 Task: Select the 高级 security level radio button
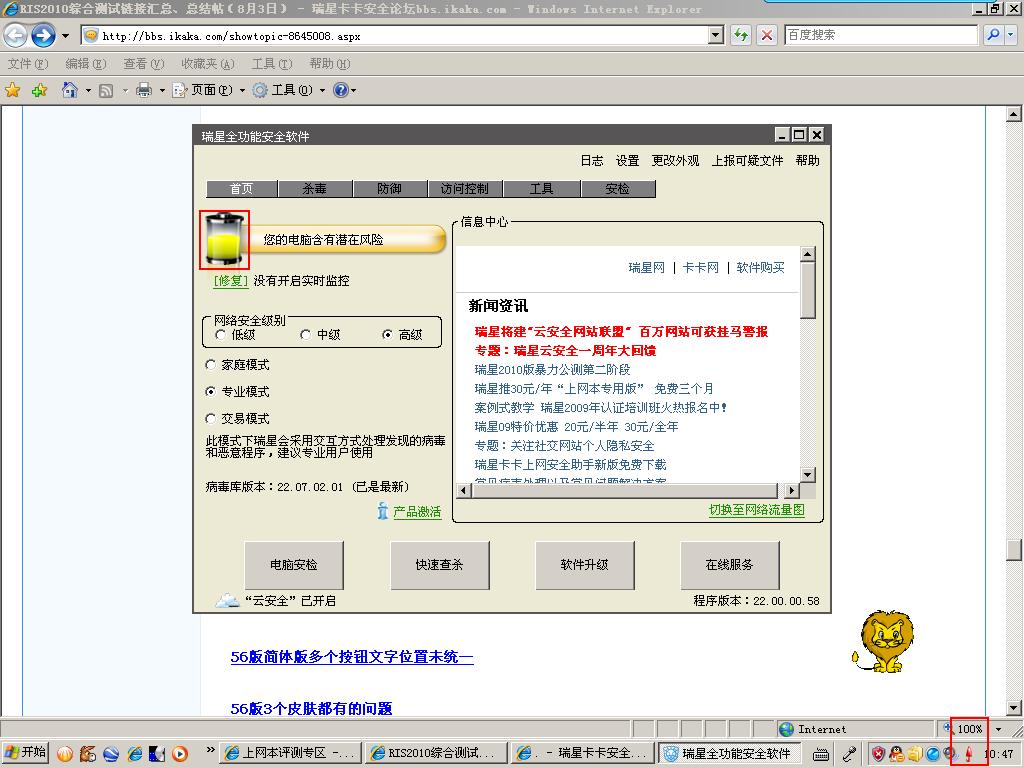click(x=387, y=334)
